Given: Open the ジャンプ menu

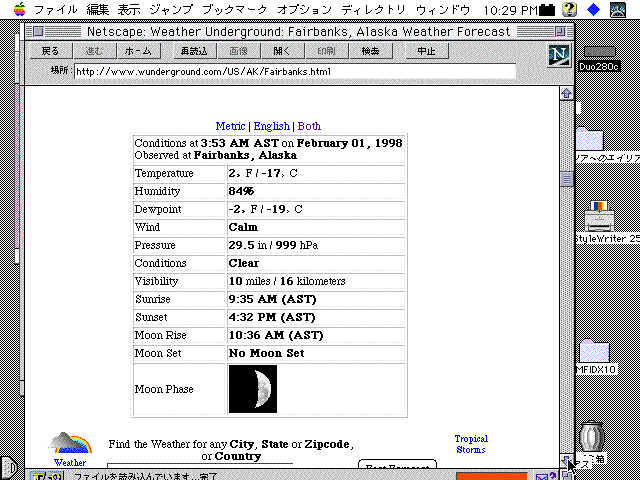Looking at the screenshot, I should (x=171, y=9).
